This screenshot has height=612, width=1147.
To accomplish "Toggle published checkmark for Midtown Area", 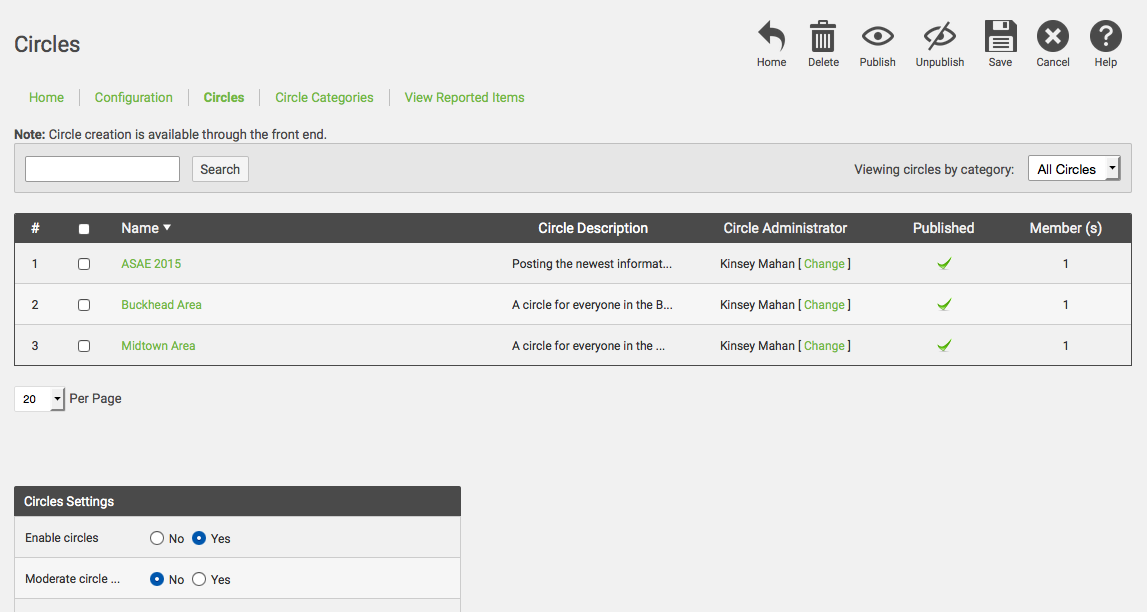I will pos(943,346).
